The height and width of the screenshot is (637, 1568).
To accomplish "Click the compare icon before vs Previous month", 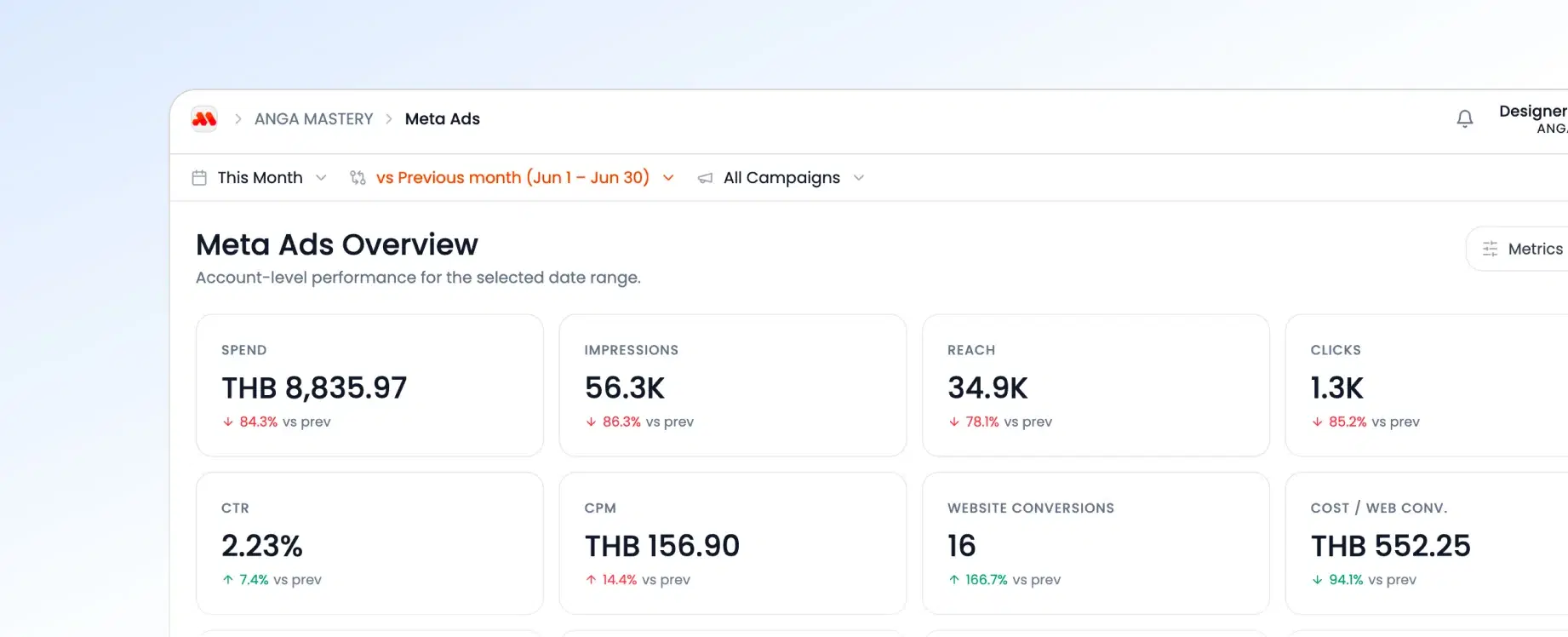I will (358, 178).
